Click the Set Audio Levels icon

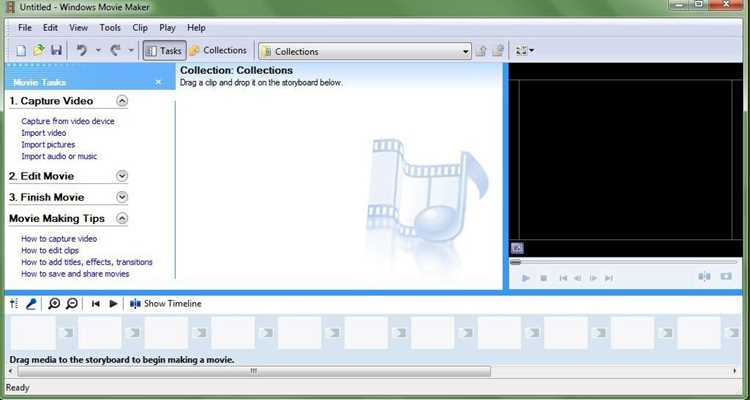click(14, 304)
